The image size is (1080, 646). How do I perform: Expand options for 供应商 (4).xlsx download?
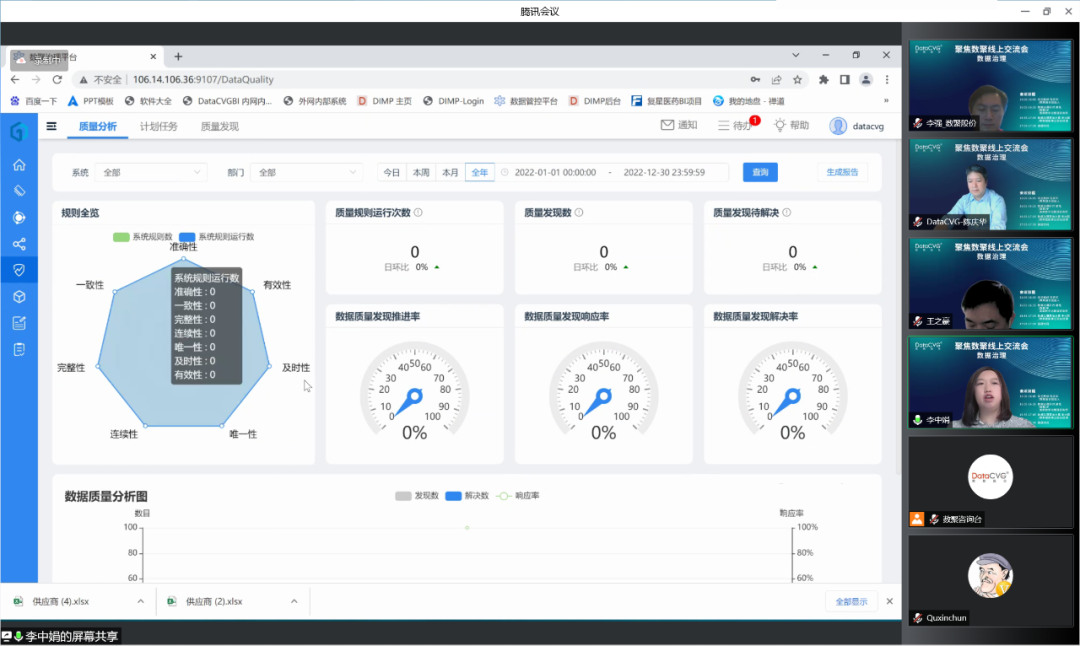point(140,601)
